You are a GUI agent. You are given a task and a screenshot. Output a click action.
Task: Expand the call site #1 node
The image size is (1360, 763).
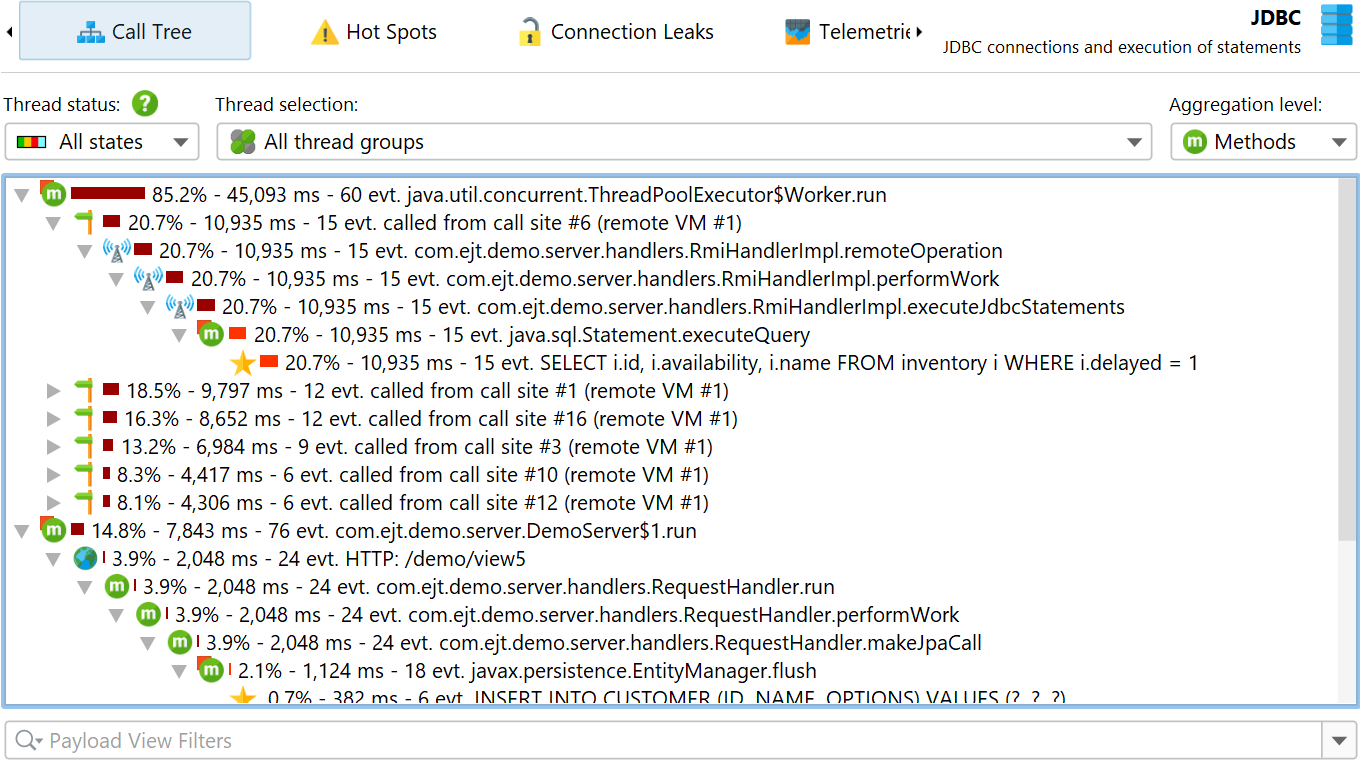[55, 391]
